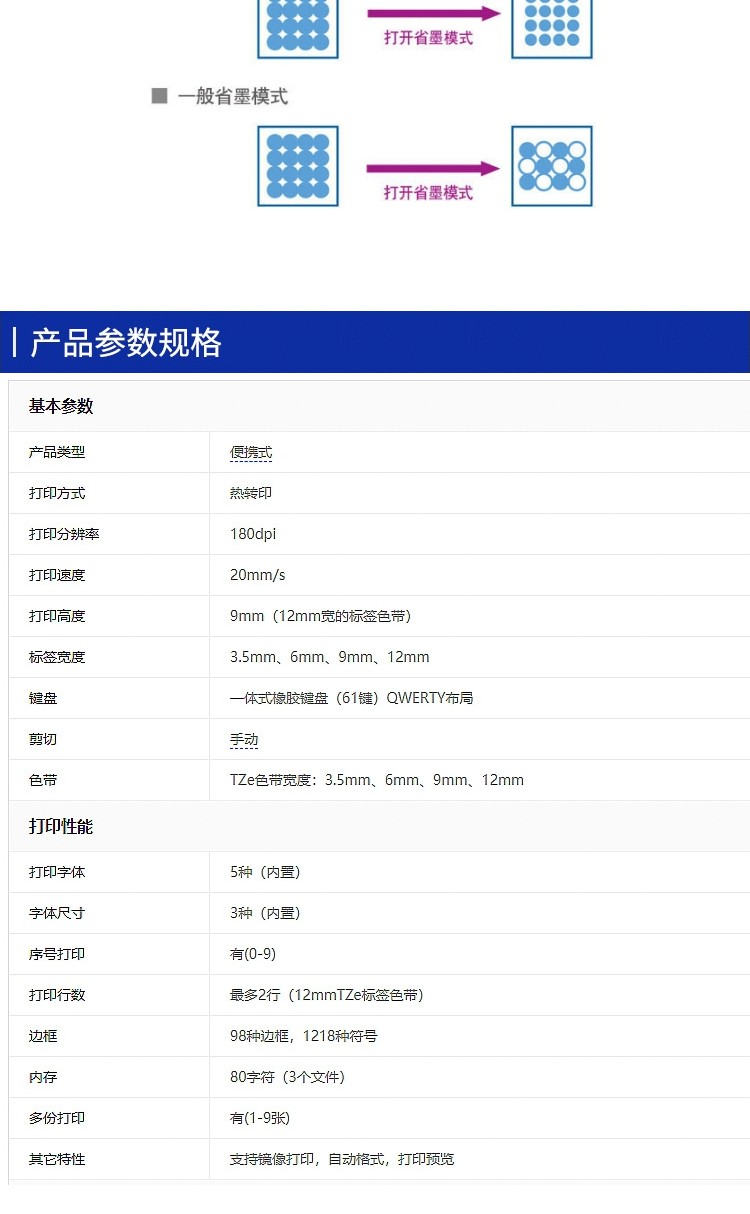Click the 打印性能 section header
Screen dimensions: 750x1214
coord(61,827)
